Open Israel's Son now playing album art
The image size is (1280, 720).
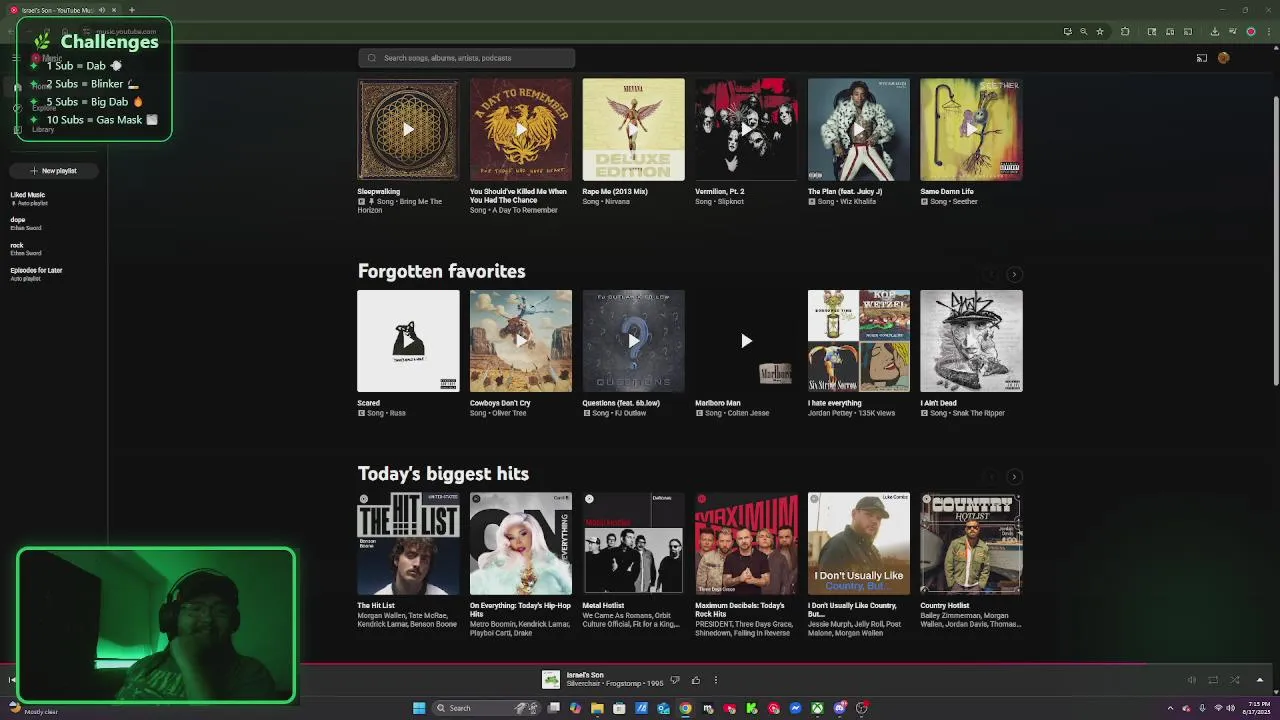click(551, 680)
